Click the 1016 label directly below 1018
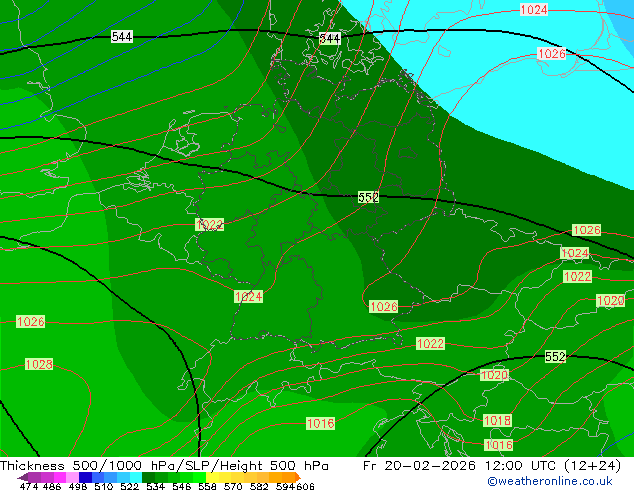This screenshot has height=490, width=634. tap(499, 445)
